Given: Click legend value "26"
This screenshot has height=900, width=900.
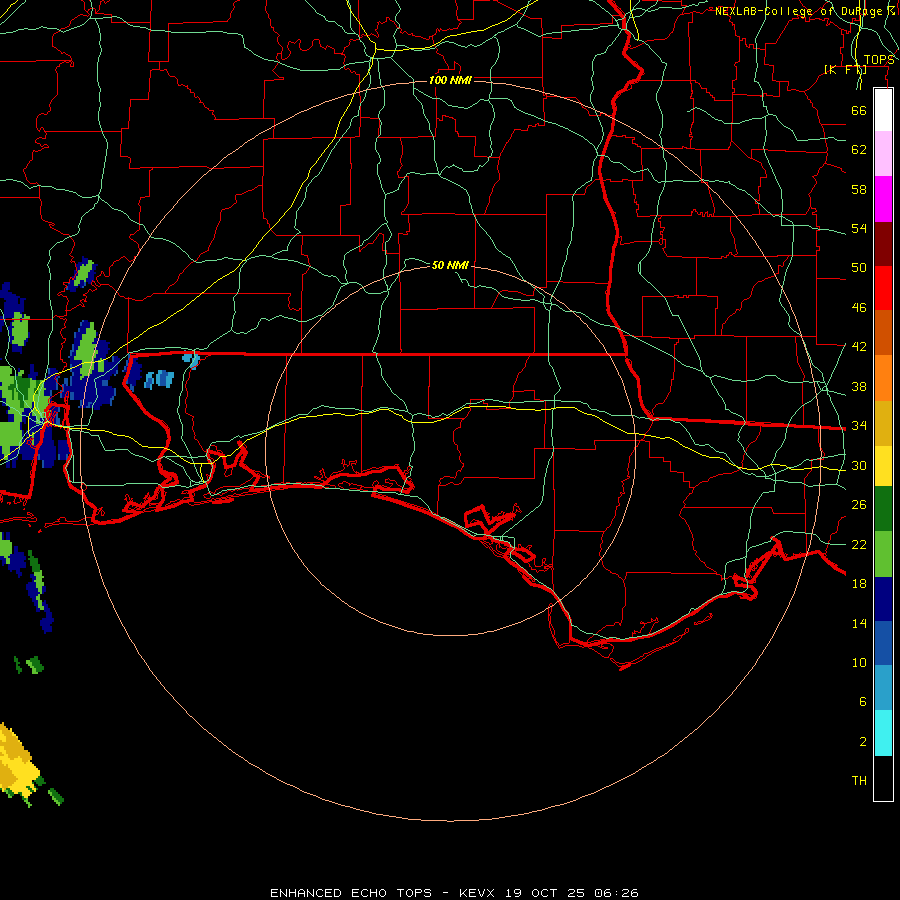Looking at the screenshot, I should (859, 505).
